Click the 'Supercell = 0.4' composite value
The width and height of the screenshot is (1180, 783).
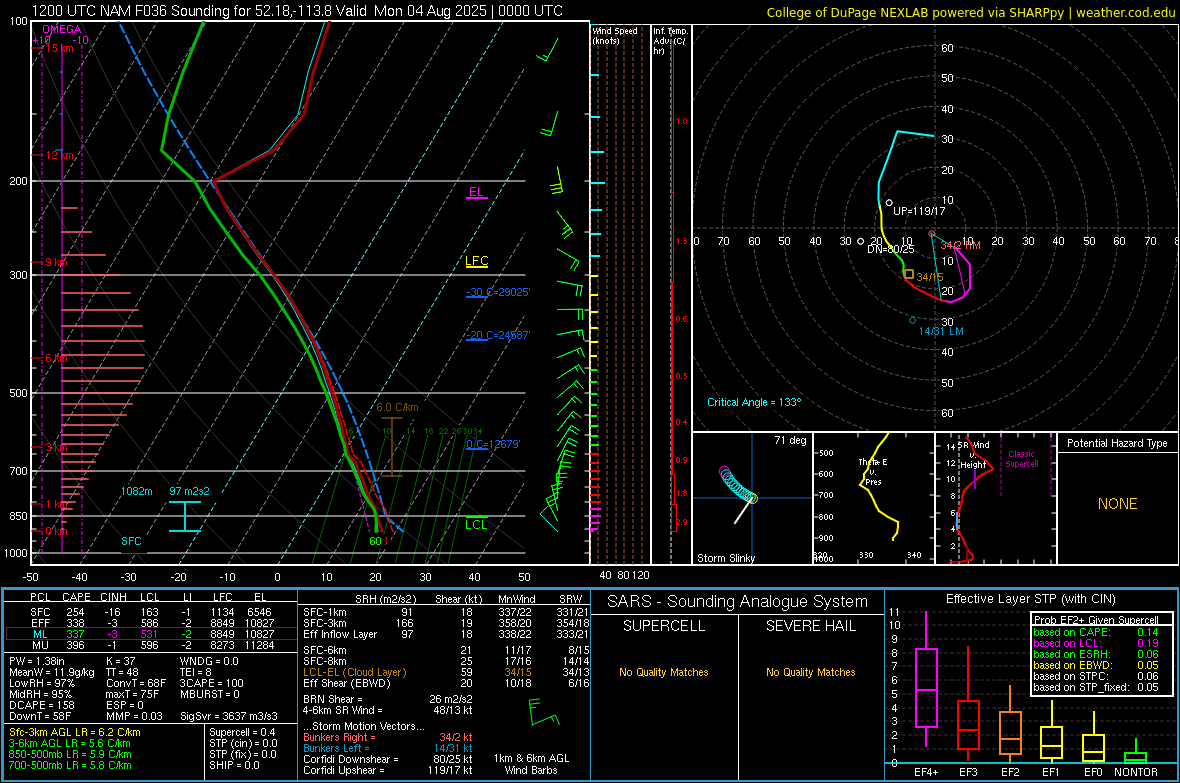pyautogui.click(x=242, y=732)
